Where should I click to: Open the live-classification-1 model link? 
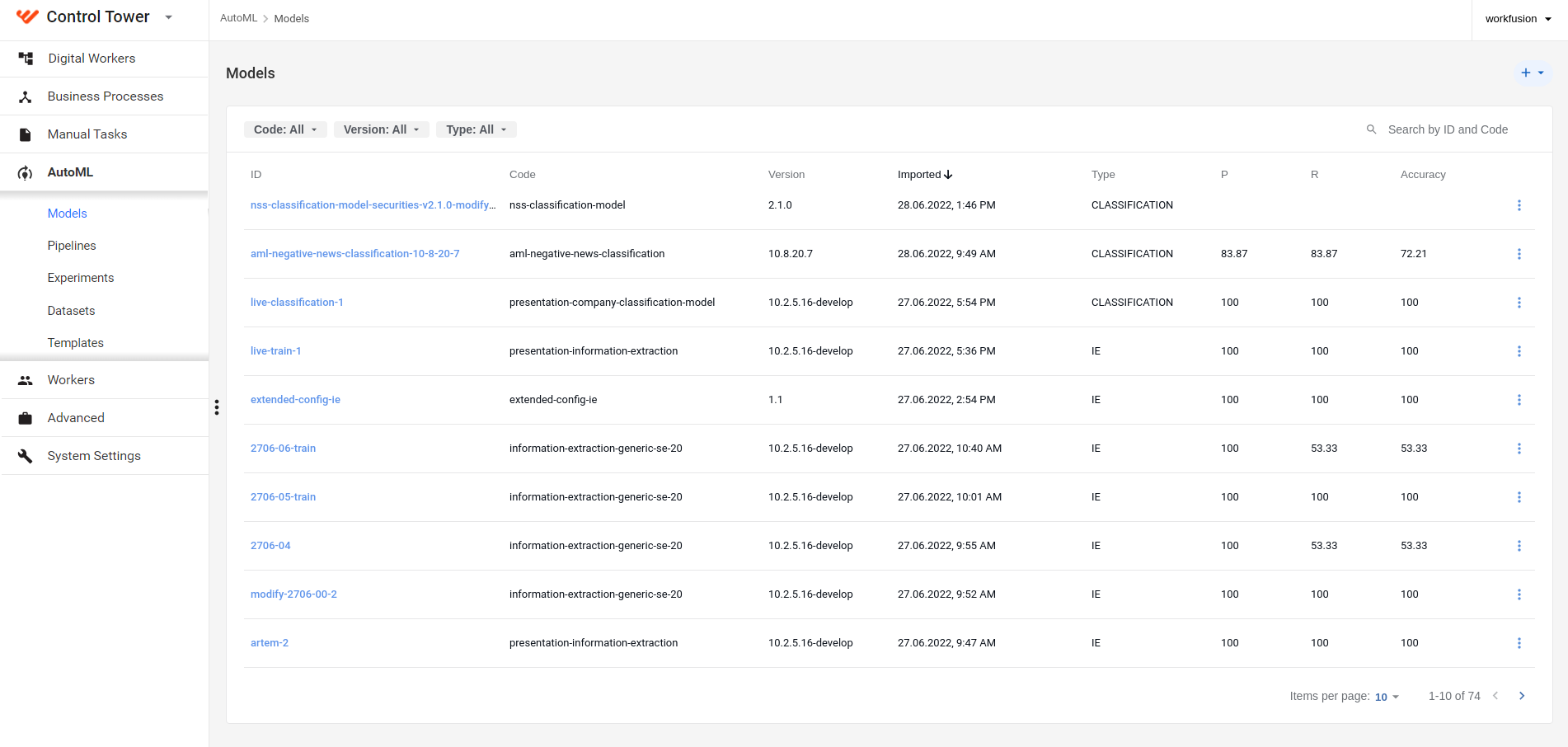(x=297, y=303)
